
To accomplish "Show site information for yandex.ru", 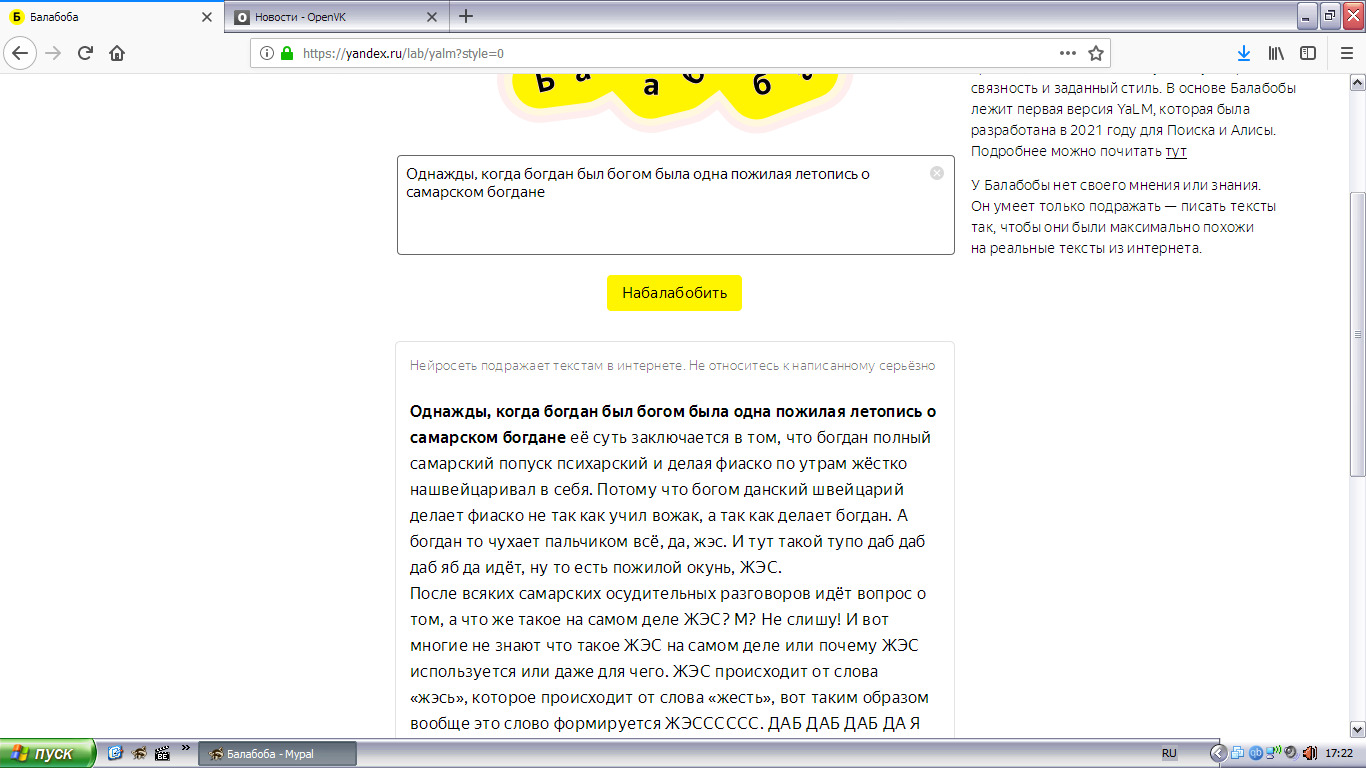I will (267, 53).
